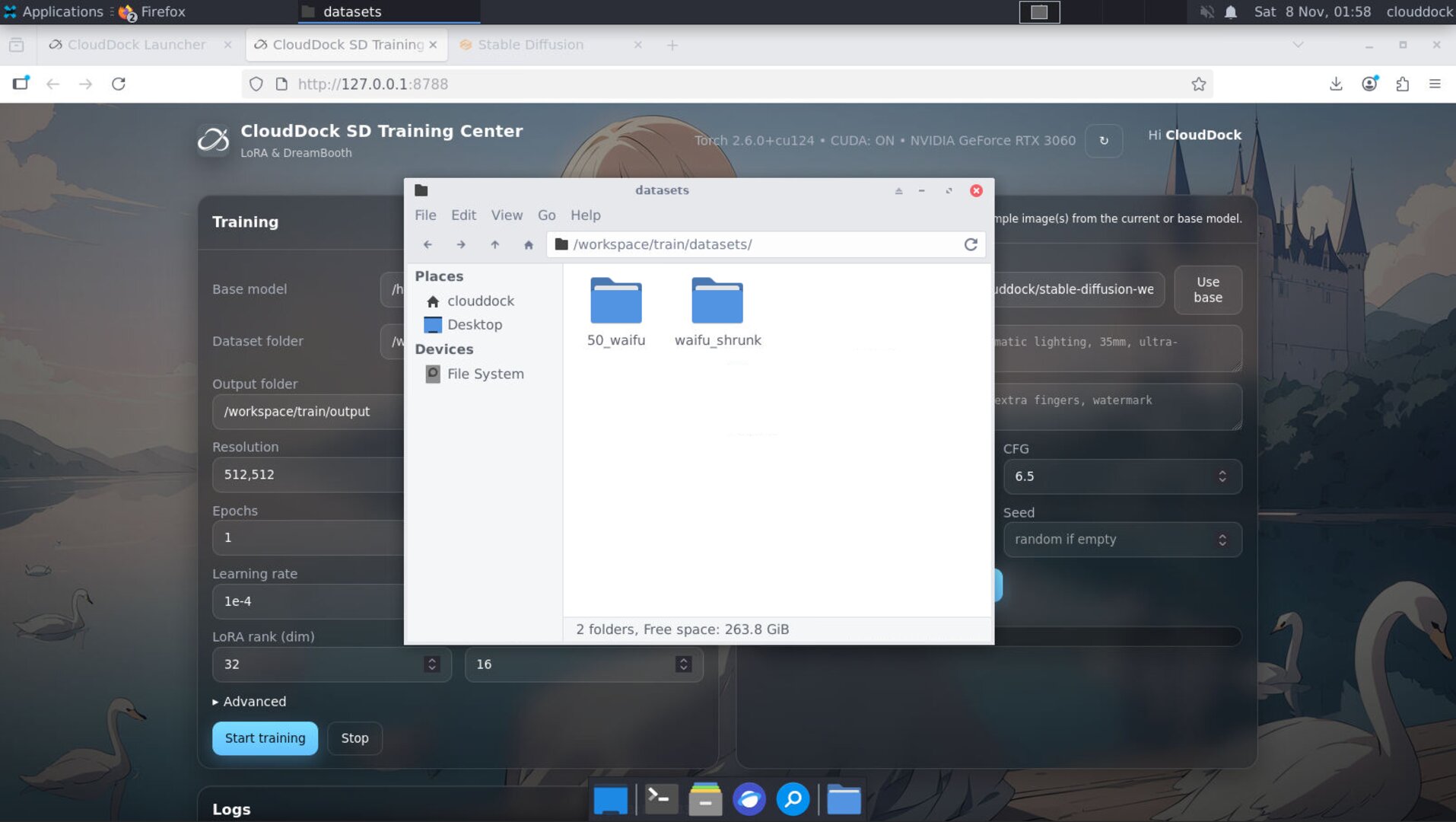
Task: Click the home icon in file manager toolbar
Action: [528, 244]
